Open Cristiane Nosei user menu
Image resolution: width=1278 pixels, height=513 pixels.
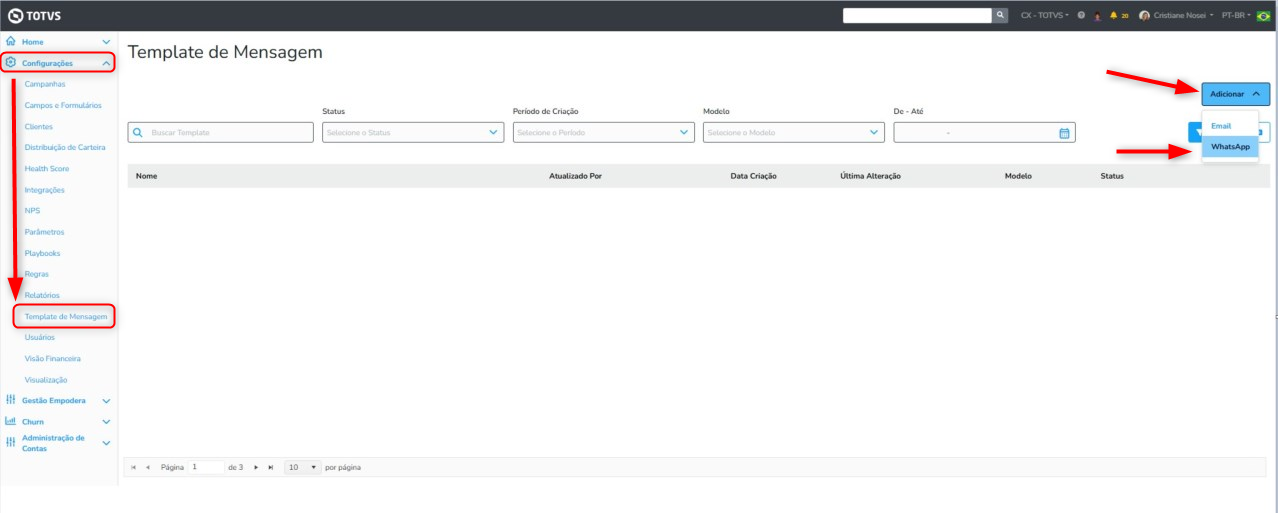1184,16
